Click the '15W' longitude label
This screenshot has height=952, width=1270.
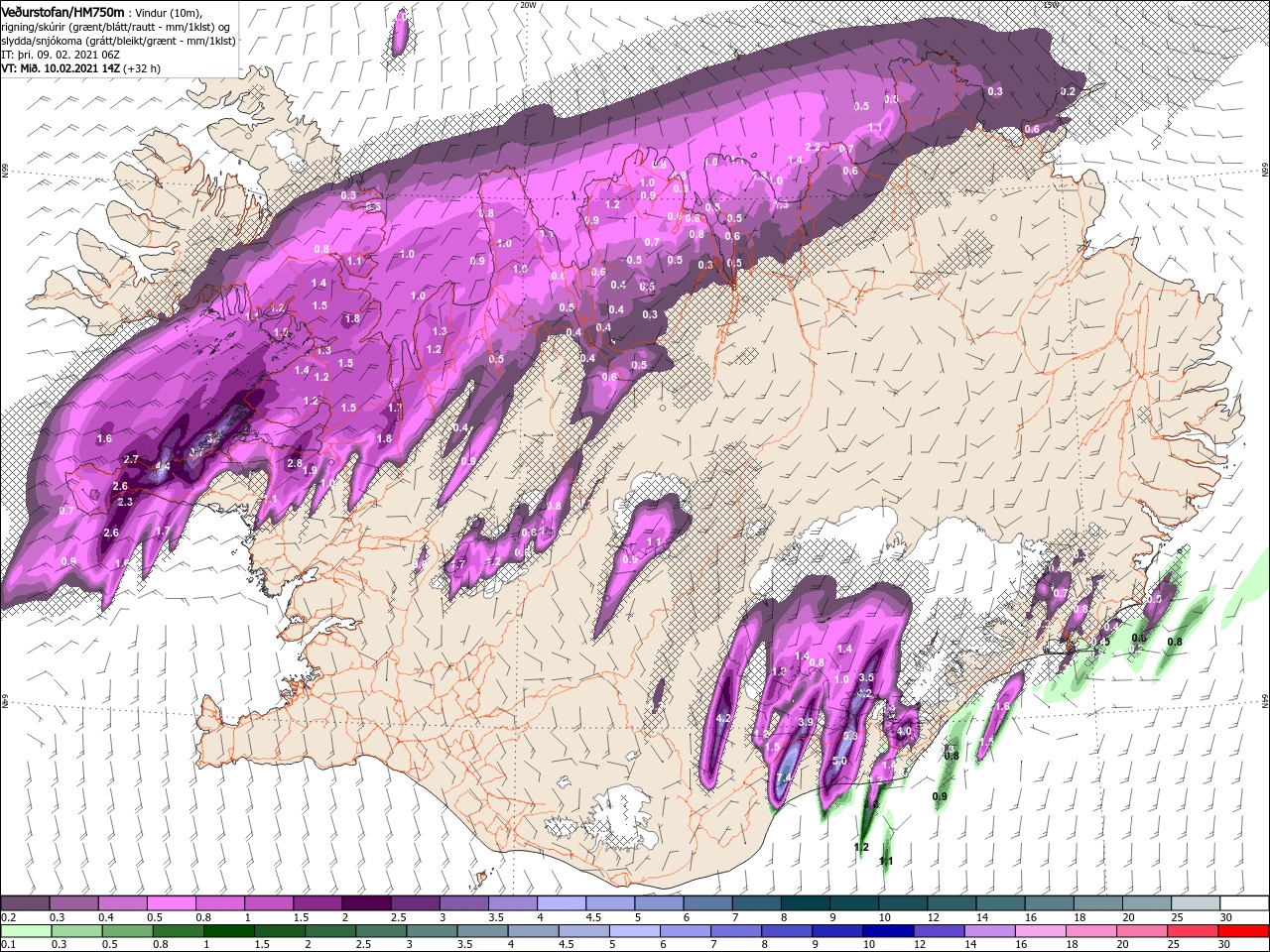coord(1051,5)
